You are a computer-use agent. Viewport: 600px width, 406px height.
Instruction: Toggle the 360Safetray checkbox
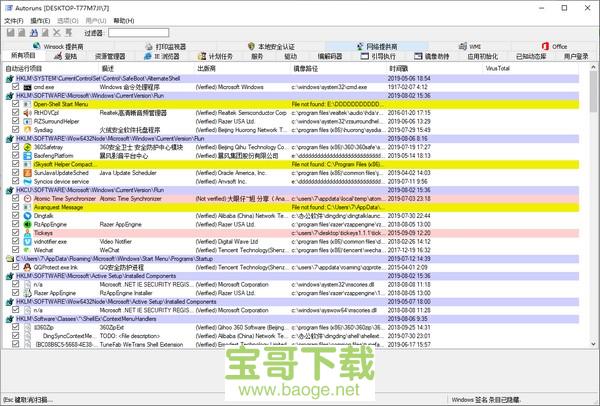(16, 147)
